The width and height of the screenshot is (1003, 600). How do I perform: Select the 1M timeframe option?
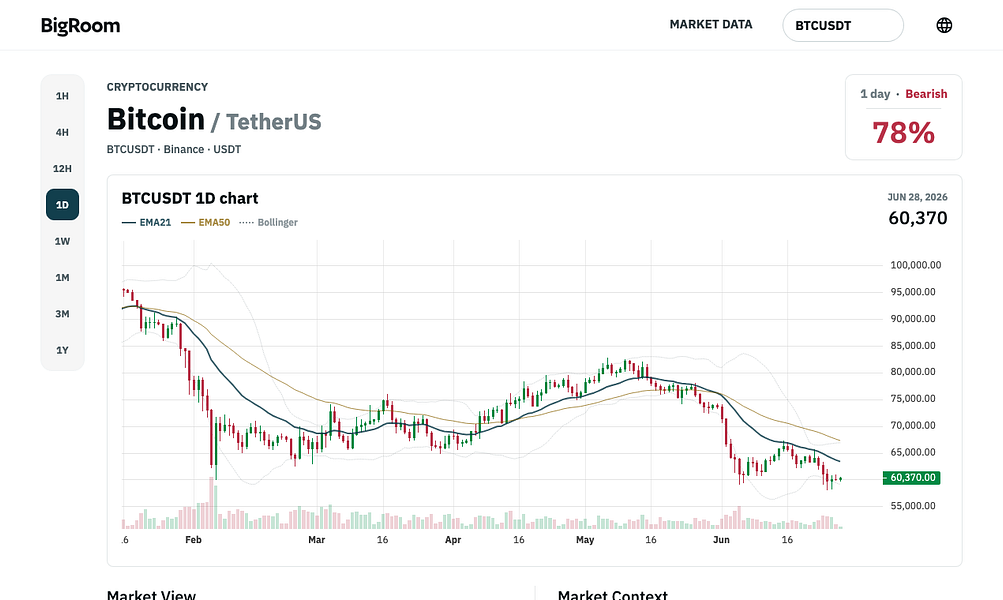62,278
